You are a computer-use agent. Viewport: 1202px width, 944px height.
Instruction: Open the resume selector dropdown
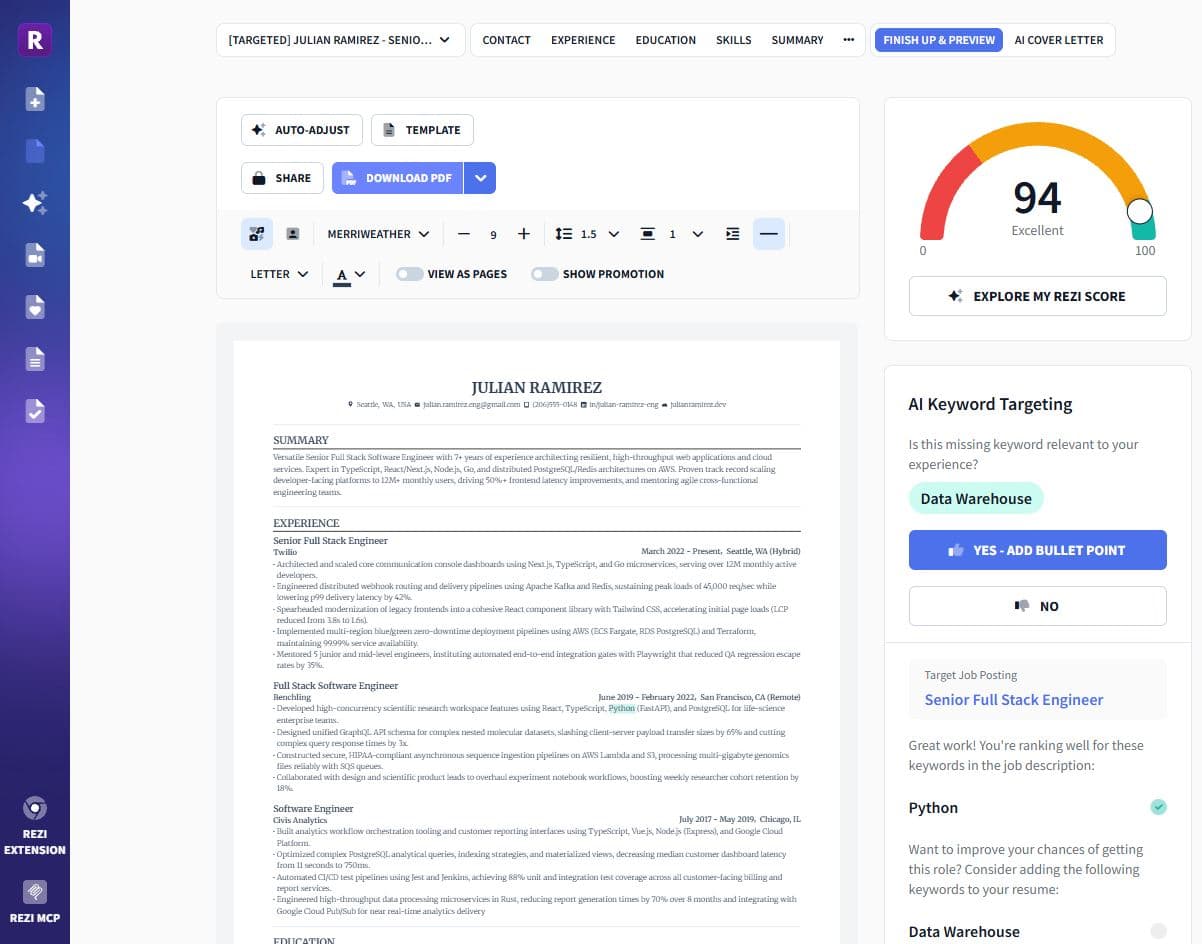tap(340, 40)
